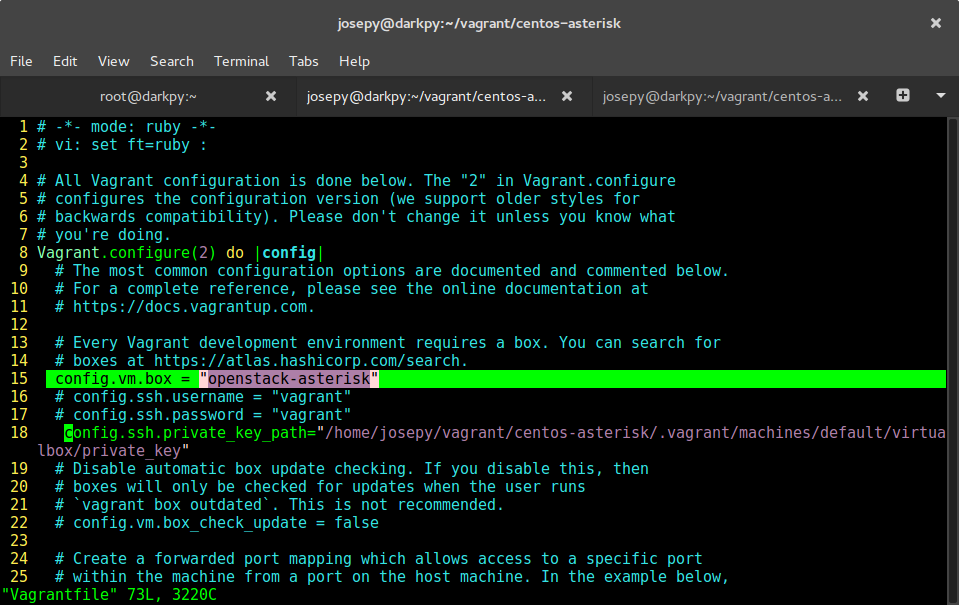
Task: Switch to the root@darkpy:~ tab
Action: [148, 96]
